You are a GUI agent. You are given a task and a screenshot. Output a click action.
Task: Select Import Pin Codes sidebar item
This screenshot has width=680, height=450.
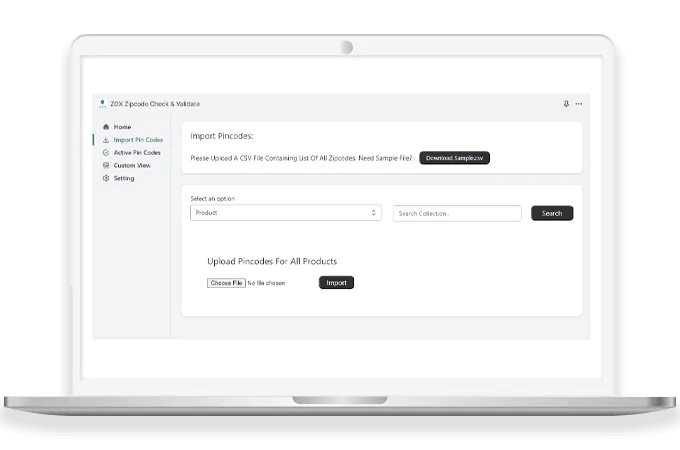pos(138,140)
